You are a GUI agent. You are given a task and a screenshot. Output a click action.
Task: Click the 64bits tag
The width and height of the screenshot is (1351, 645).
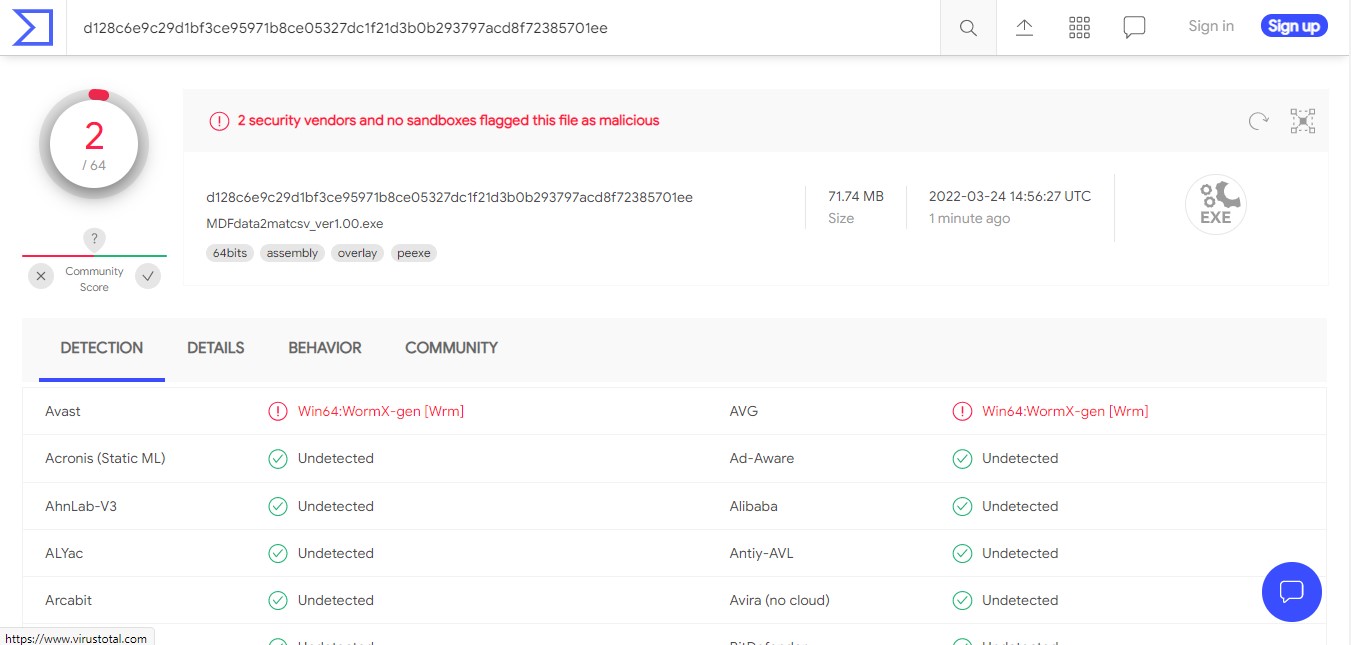[x=230, y=253]
